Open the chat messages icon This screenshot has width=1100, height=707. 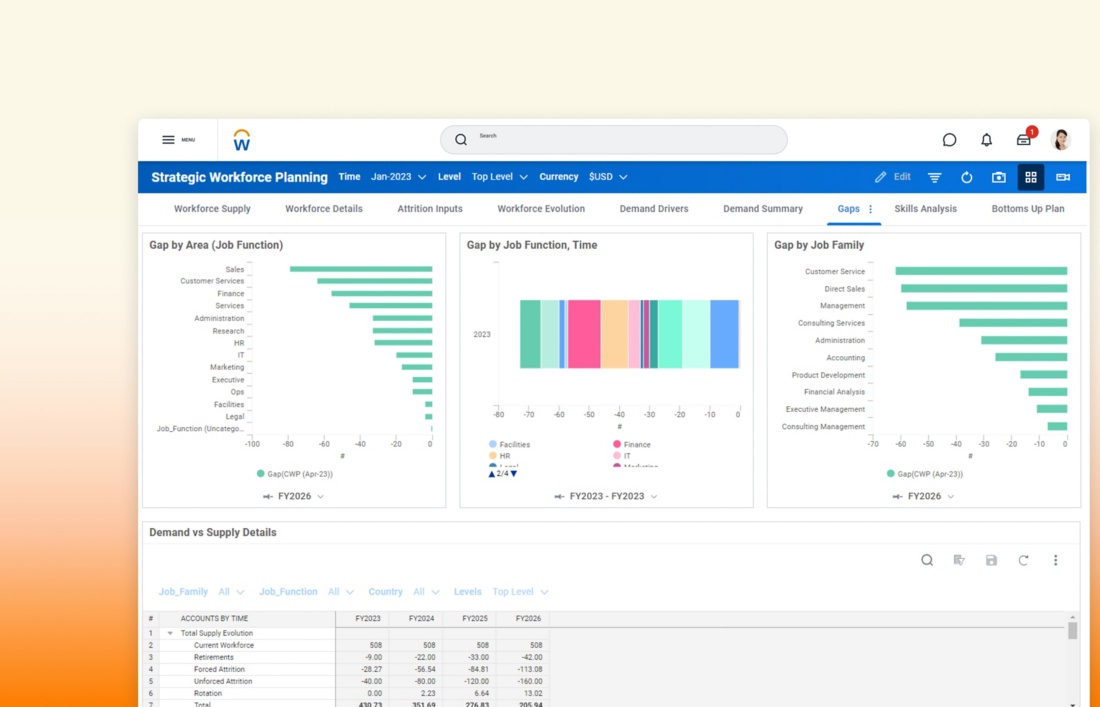[949, 140]
